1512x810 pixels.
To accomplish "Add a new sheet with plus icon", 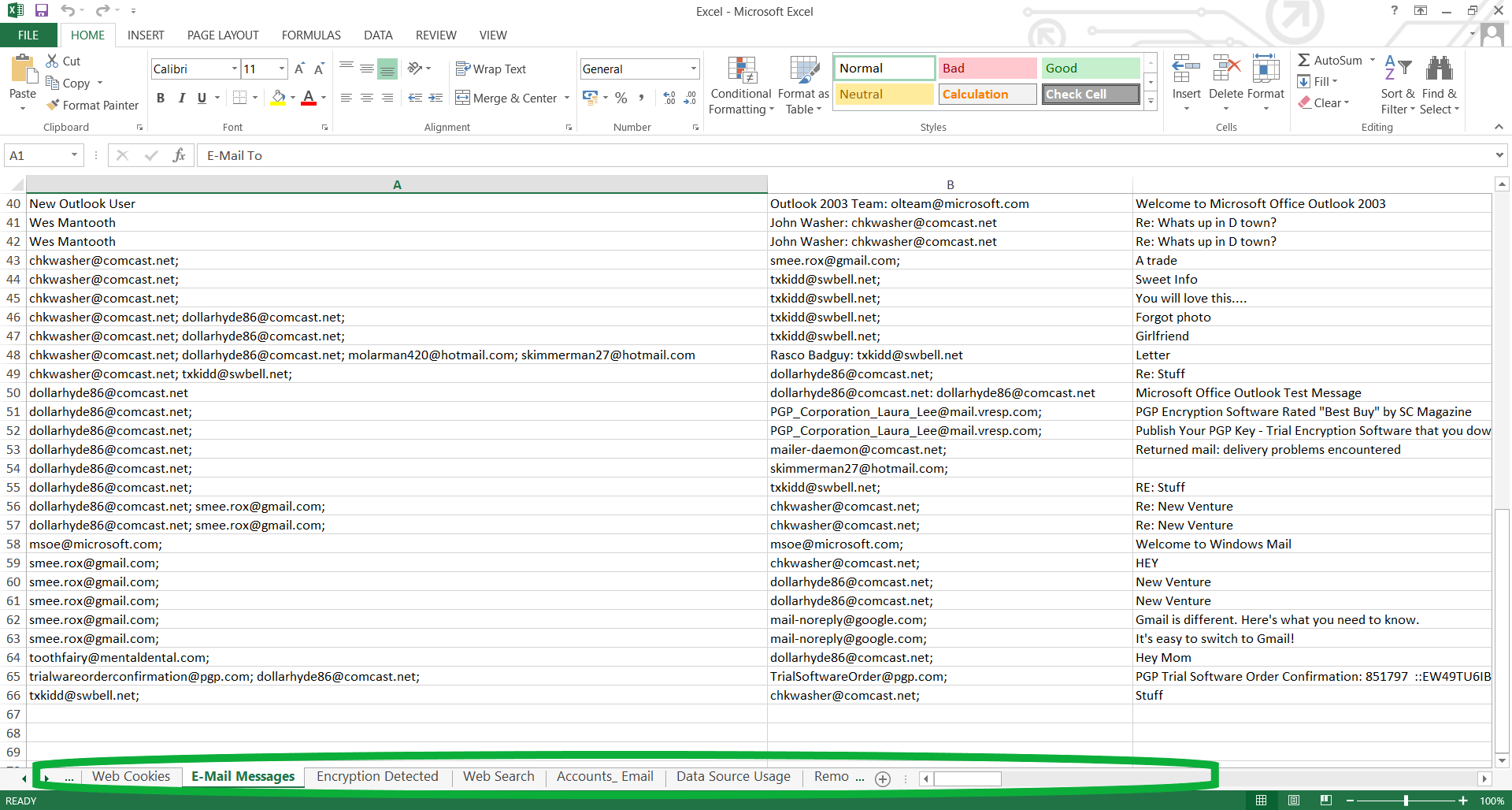I will pyautogui.click(x=883, y=778).
